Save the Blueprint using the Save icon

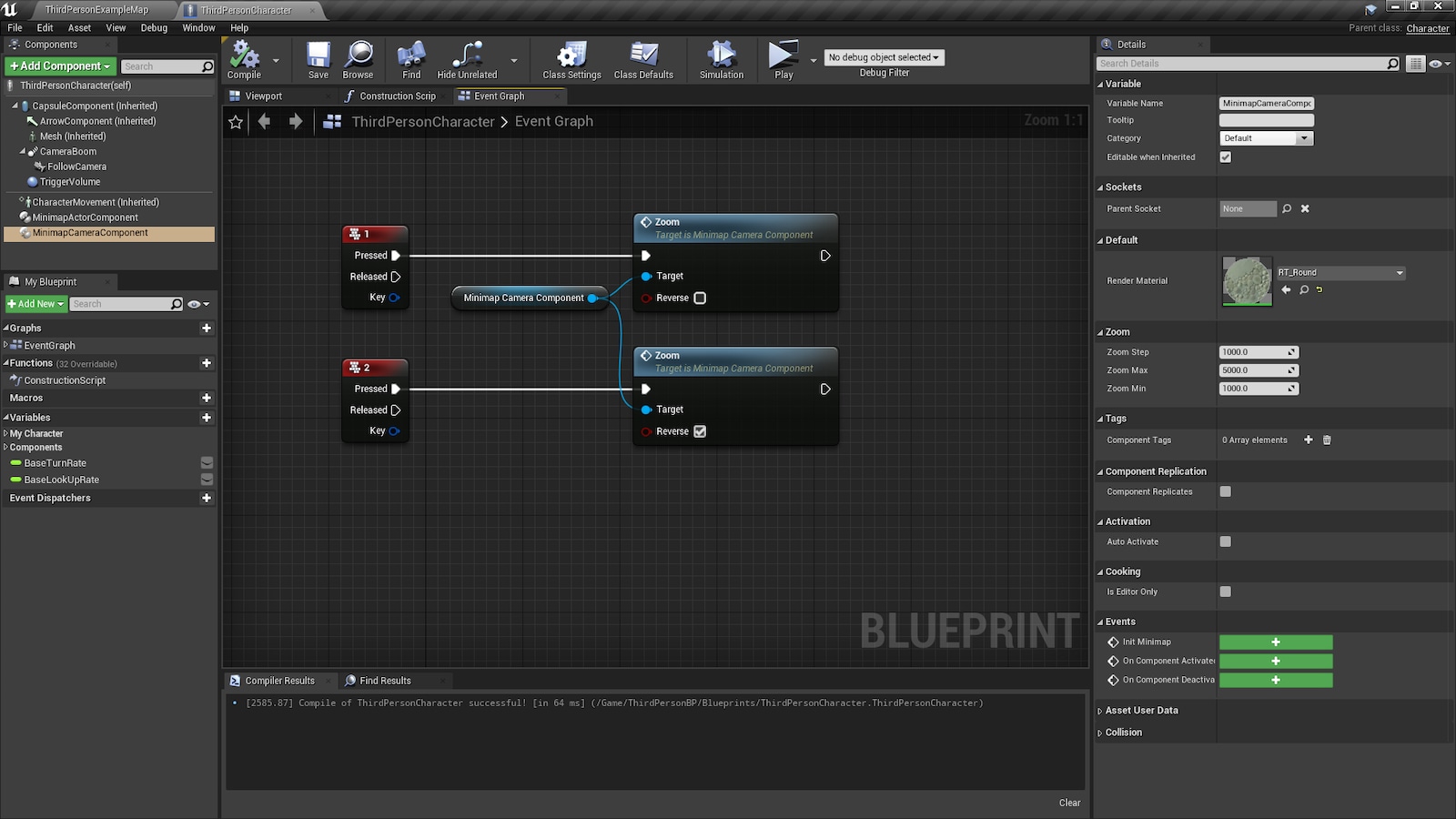[317, 56]
